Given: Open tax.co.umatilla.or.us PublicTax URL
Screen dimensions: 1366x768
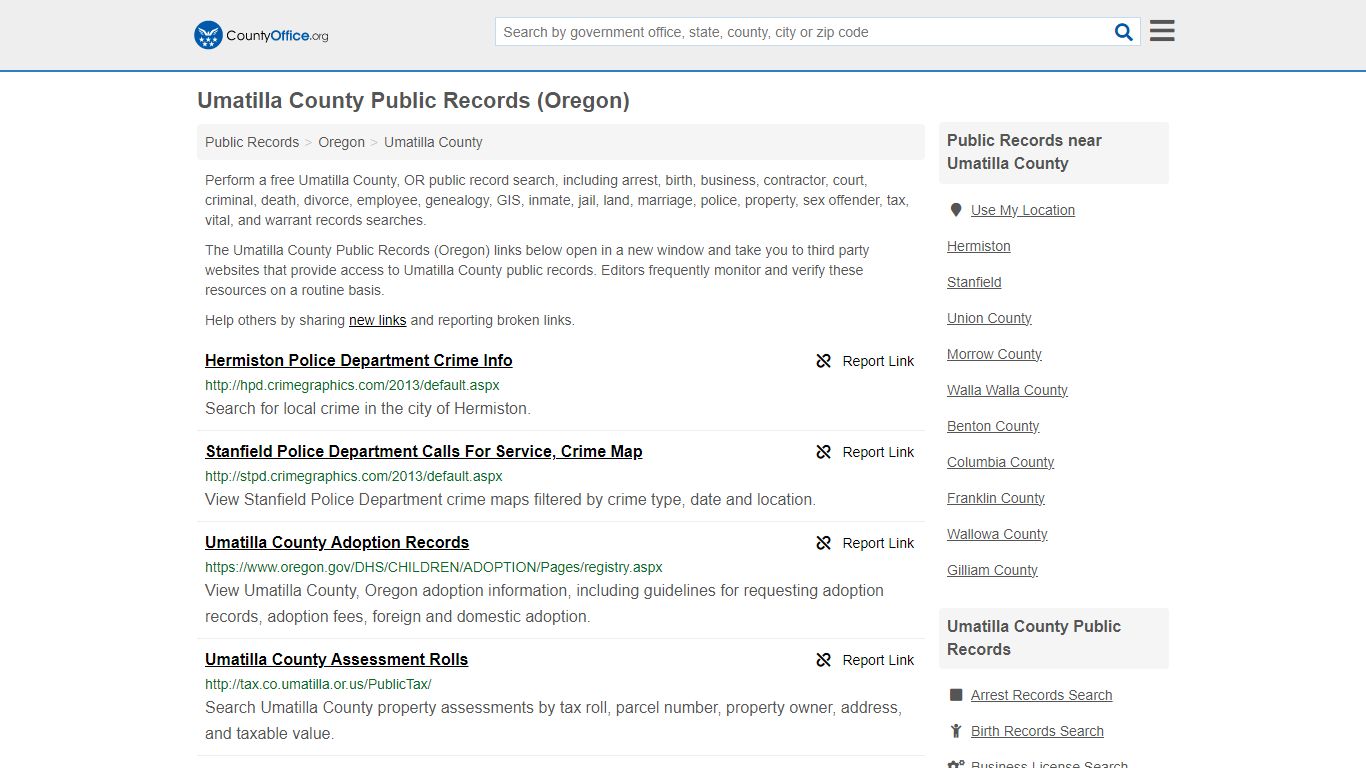Looking at the screenshot, I should coord(318,684).
